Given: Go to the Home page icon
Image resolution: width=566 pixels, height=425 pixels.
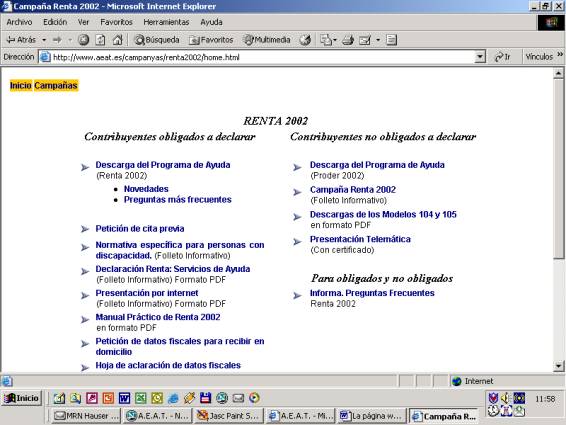Looking at the screenshot, I should click(x=118, y=40).
